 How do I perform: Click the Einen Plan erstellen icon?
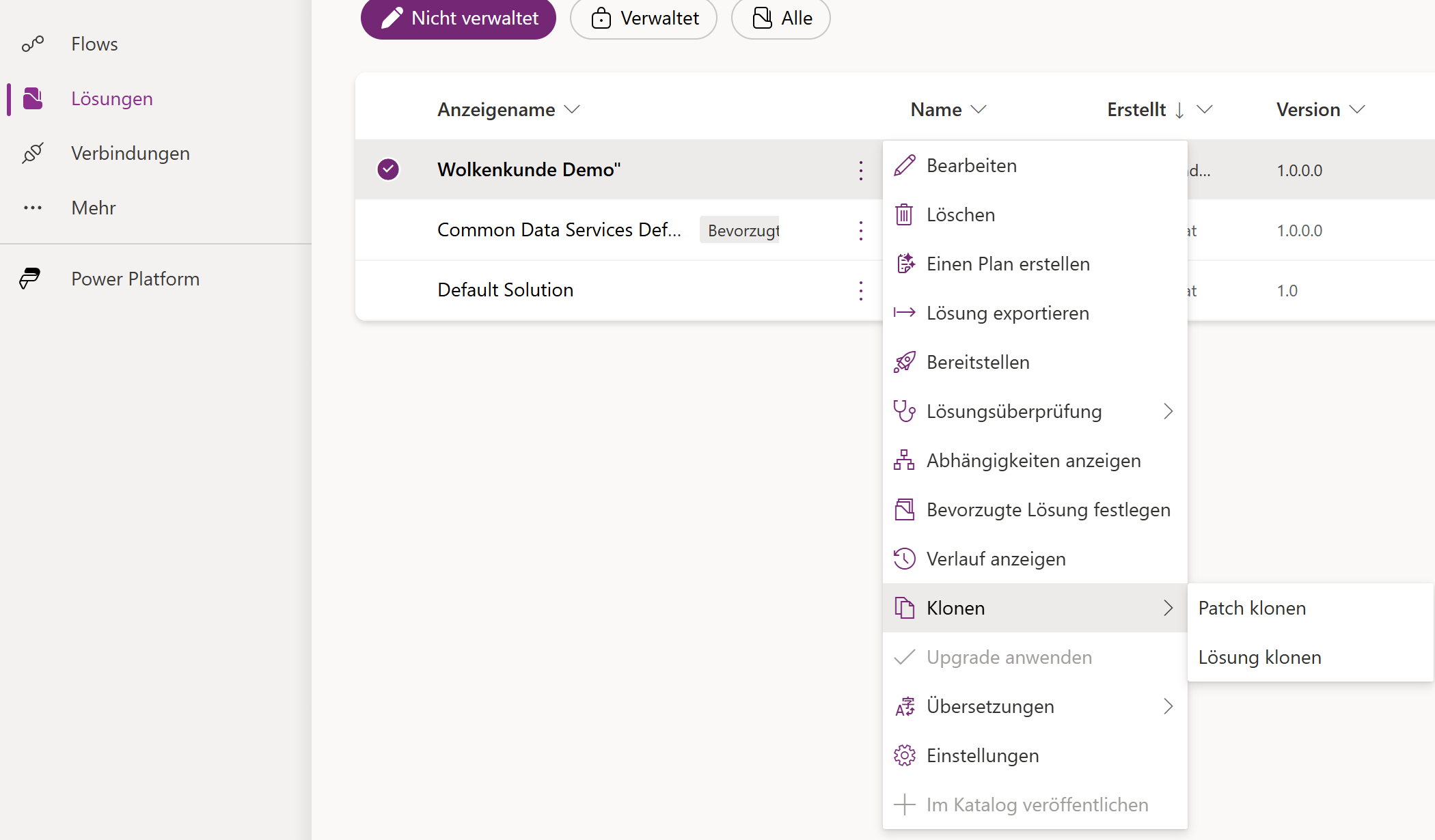tap(905, 264)
